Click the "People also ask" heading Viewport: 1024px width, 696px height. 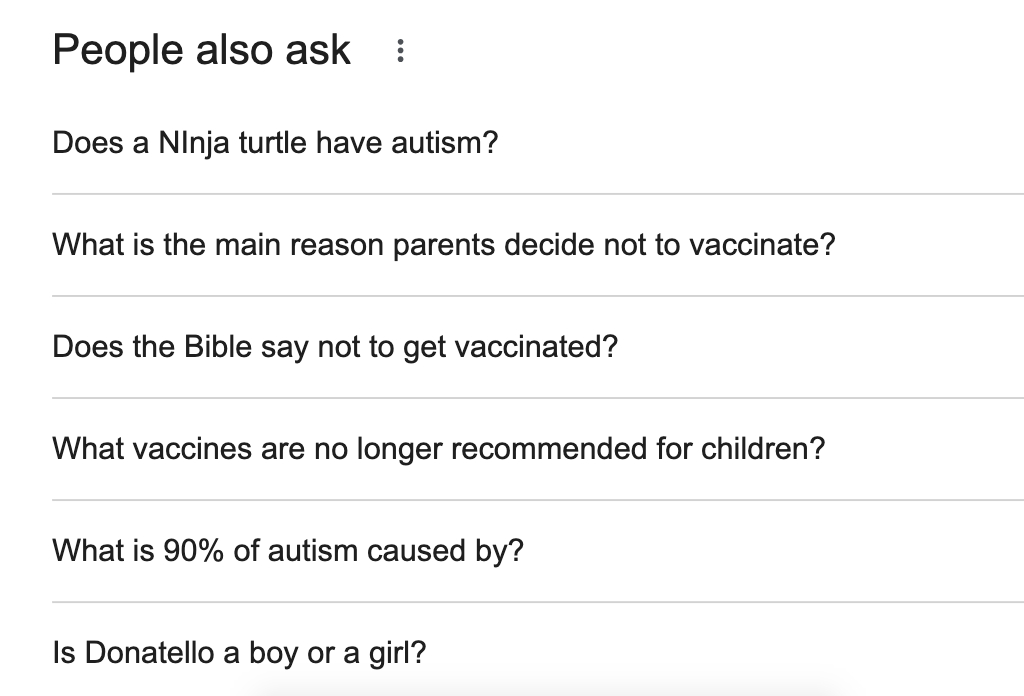coord(201,50)
